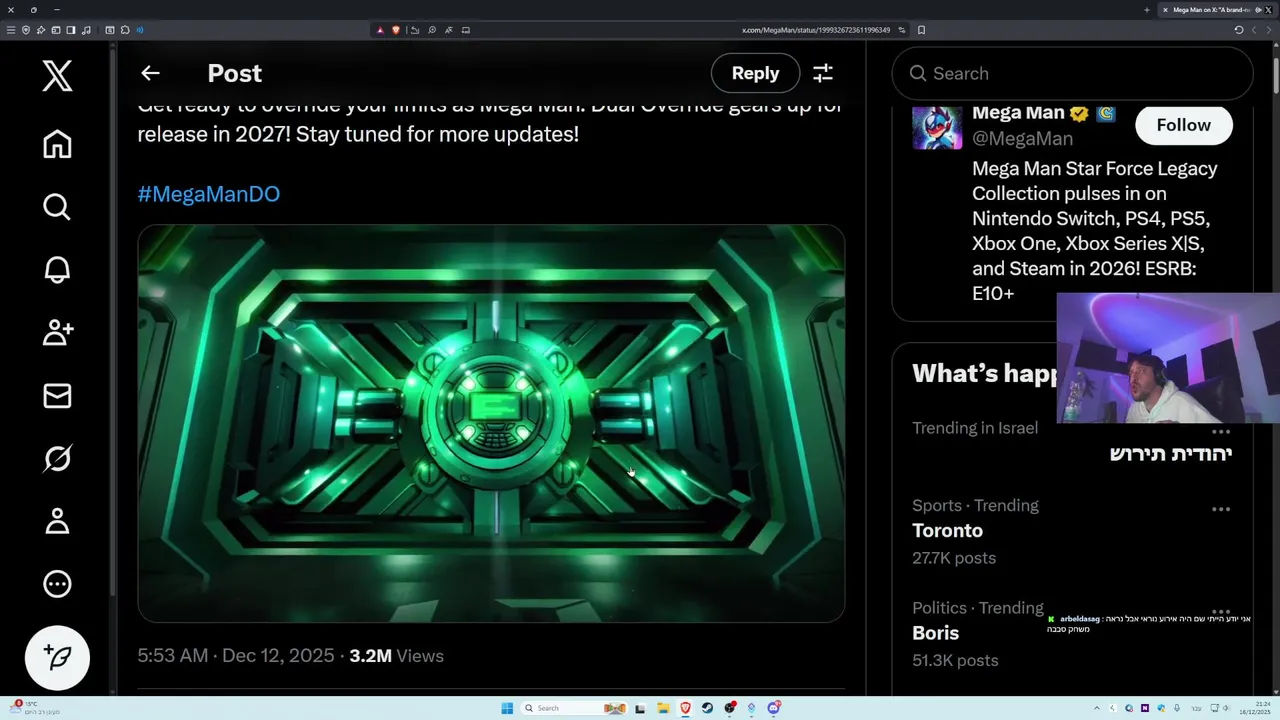Image resolution: width=1280 pixels, height=720 pixels.
Task: Go to Home in X sidebar
Action: pos(57,144)
